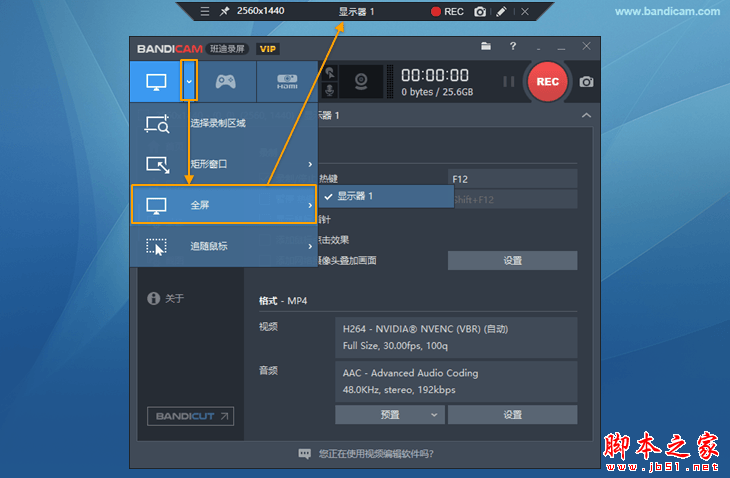Click the 追随鼠标 dotted cursor icon

point(156,247)
